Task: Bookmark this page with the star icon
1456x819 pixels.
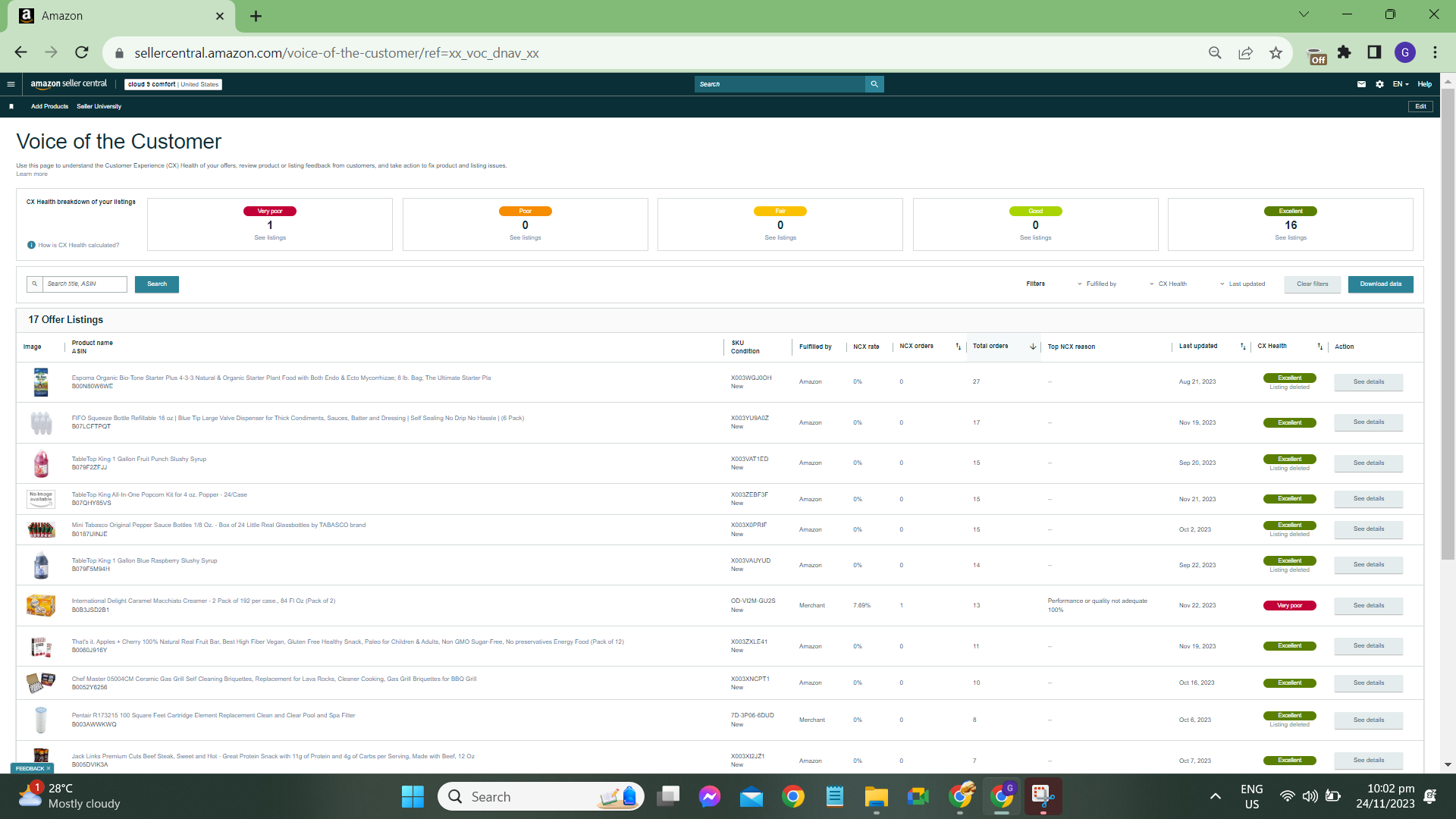Action: [x=1276, y=52]
